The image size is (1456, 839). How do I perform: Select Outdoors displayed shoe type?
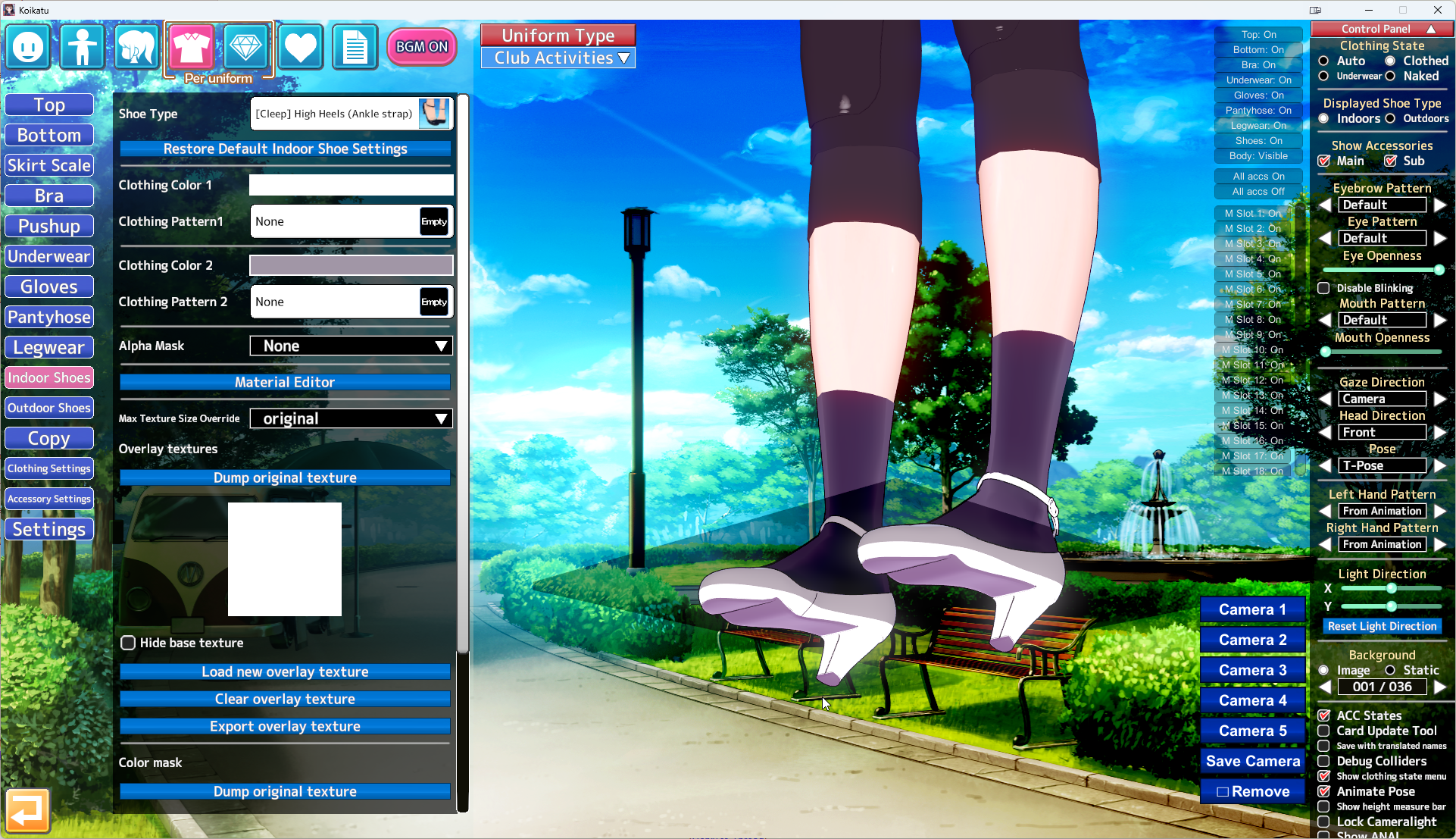[1390, 118]
